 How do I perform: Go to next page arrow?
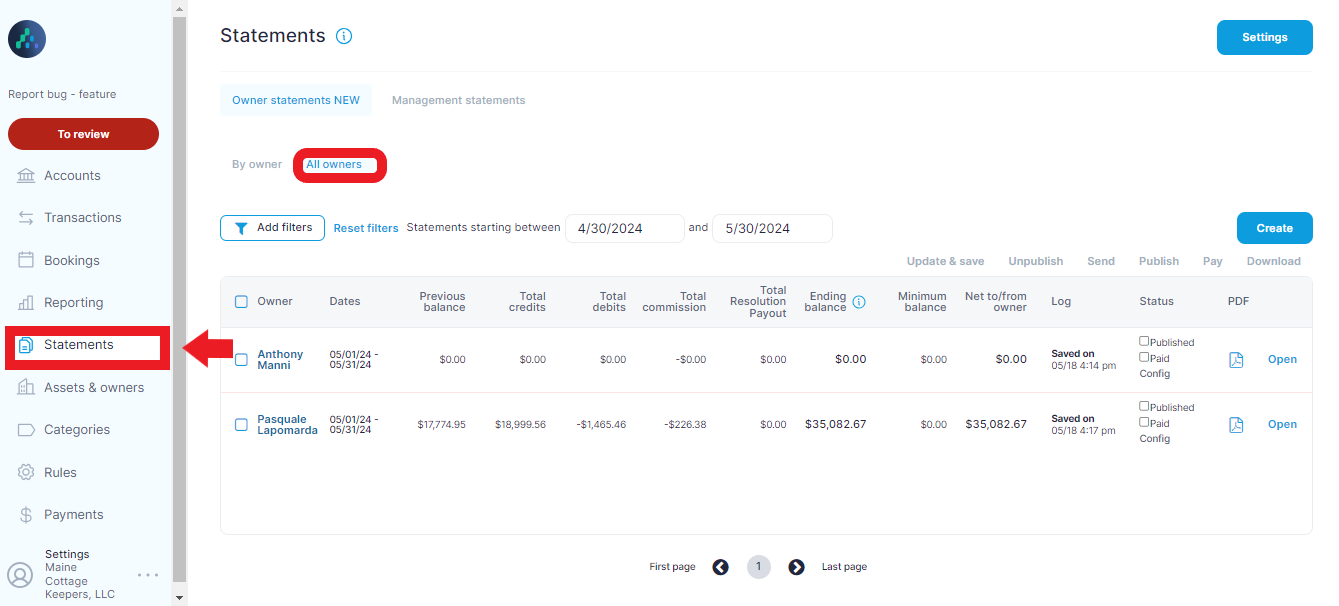tap(796, 567)
